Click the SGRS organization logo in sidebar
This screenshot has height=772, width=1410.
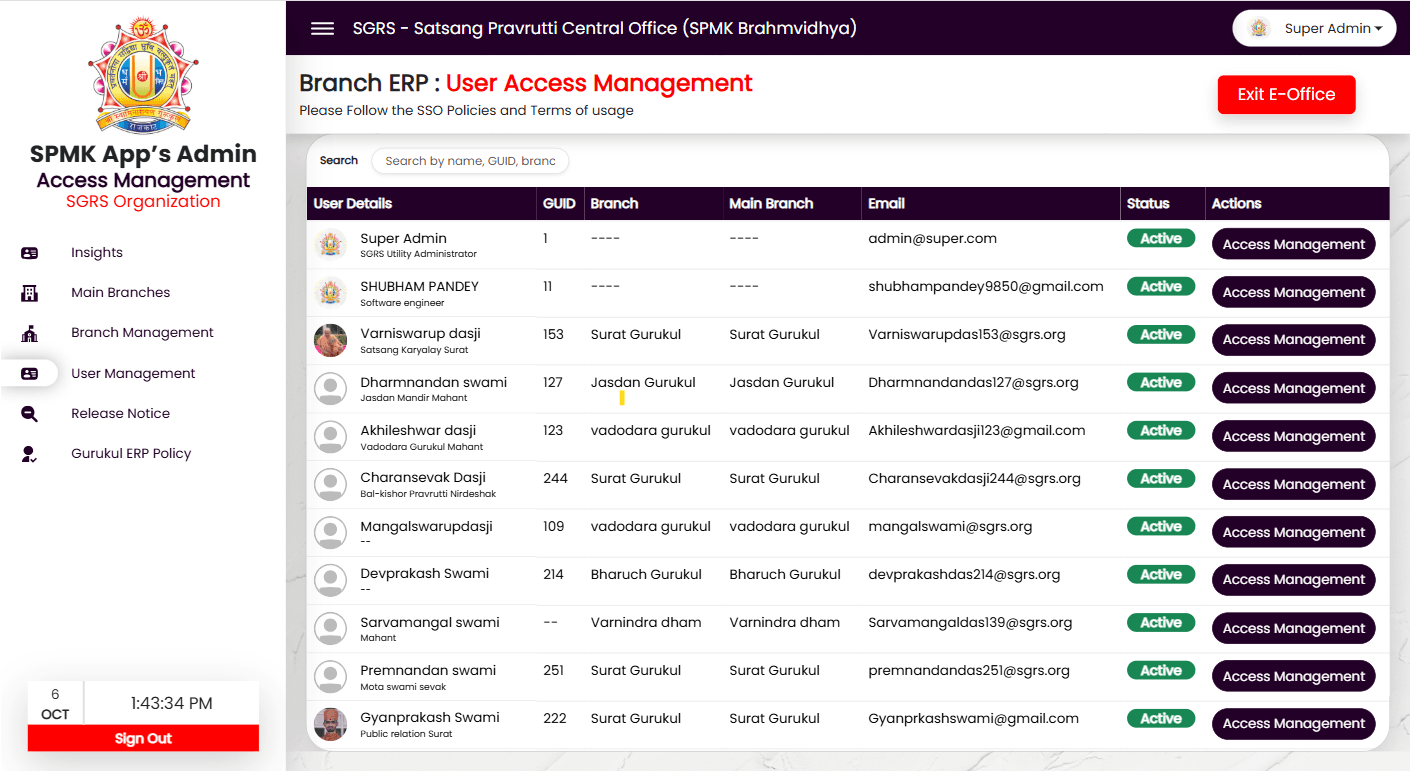point(143,75)
